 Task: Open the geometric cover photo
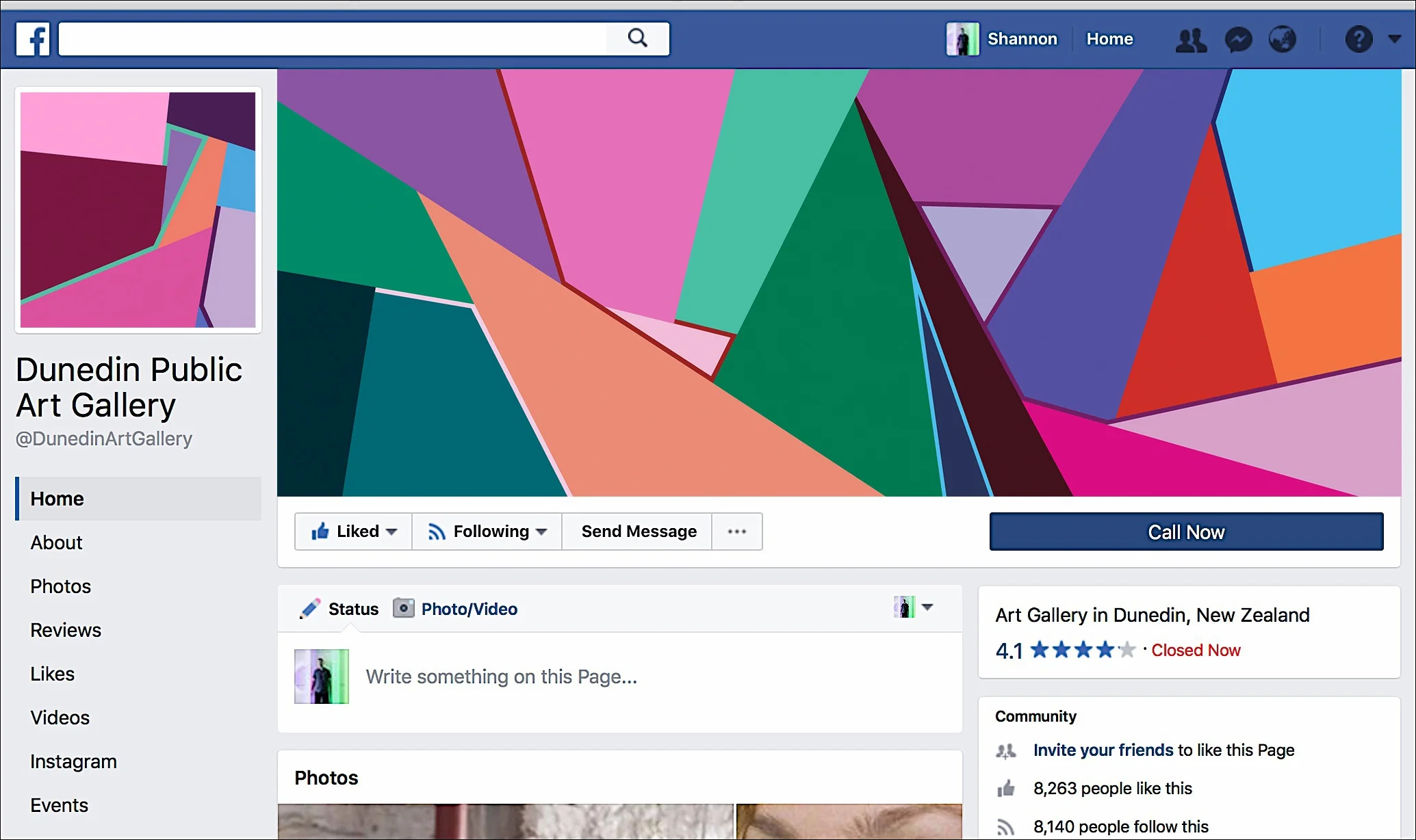click(839, 283)
